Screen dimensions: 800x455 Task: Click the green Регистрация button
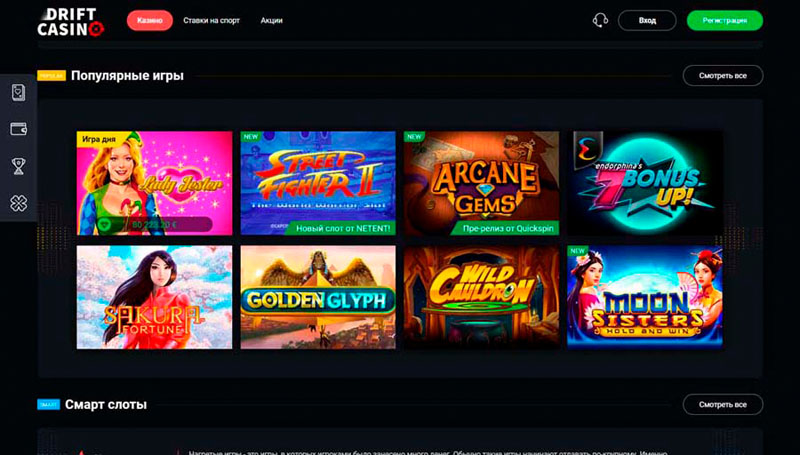click(724, 20)
